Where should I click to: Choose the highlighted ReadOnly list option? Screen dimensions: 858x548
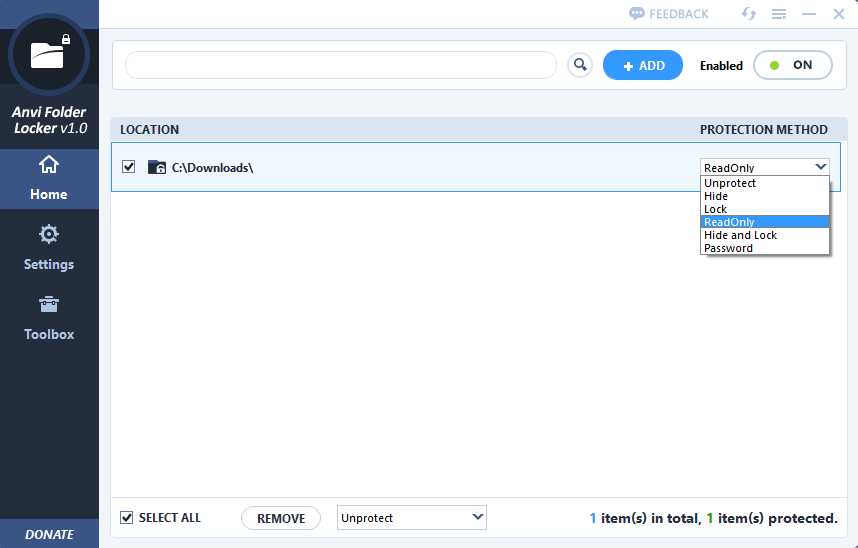click(764, 222)
